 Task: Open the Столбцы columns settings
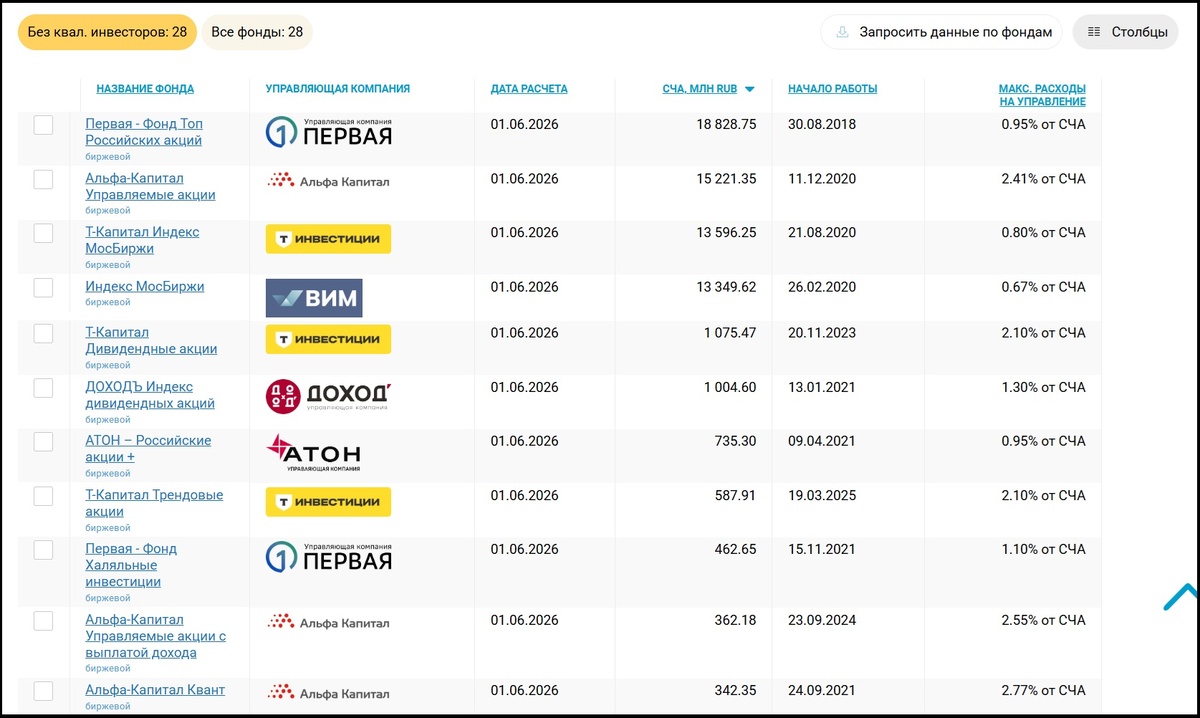(1127, 32)
